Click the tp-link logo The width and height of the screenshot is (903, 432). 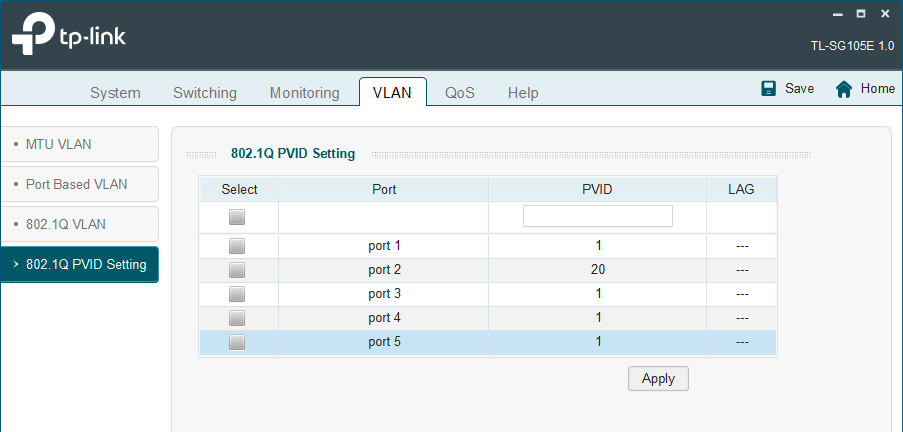[69, 37]
